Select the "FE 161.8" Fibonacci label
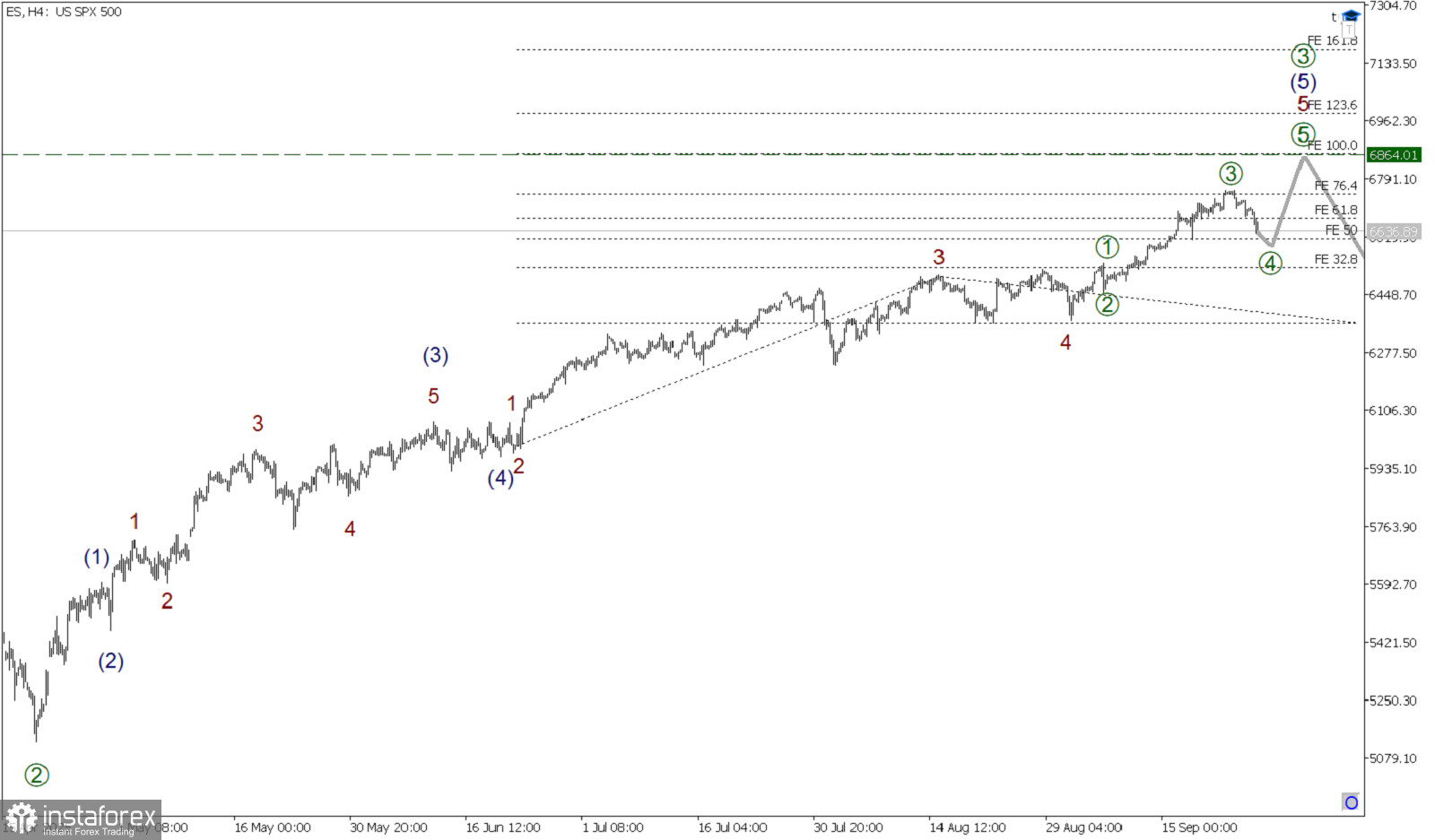This screenshot has height=840, width=1435. [1332, 40]
